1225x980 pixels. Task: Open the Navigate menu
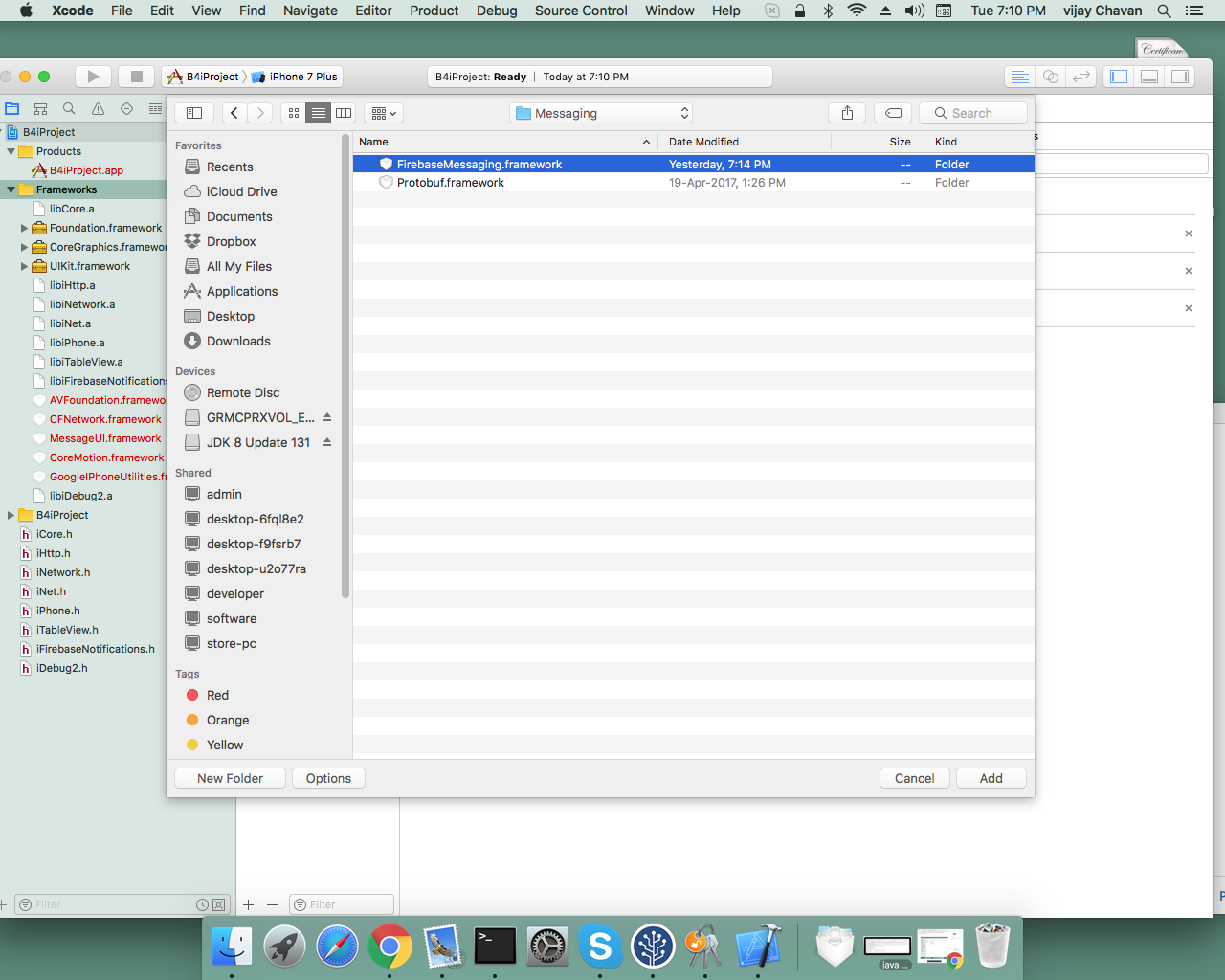(310, 11)
